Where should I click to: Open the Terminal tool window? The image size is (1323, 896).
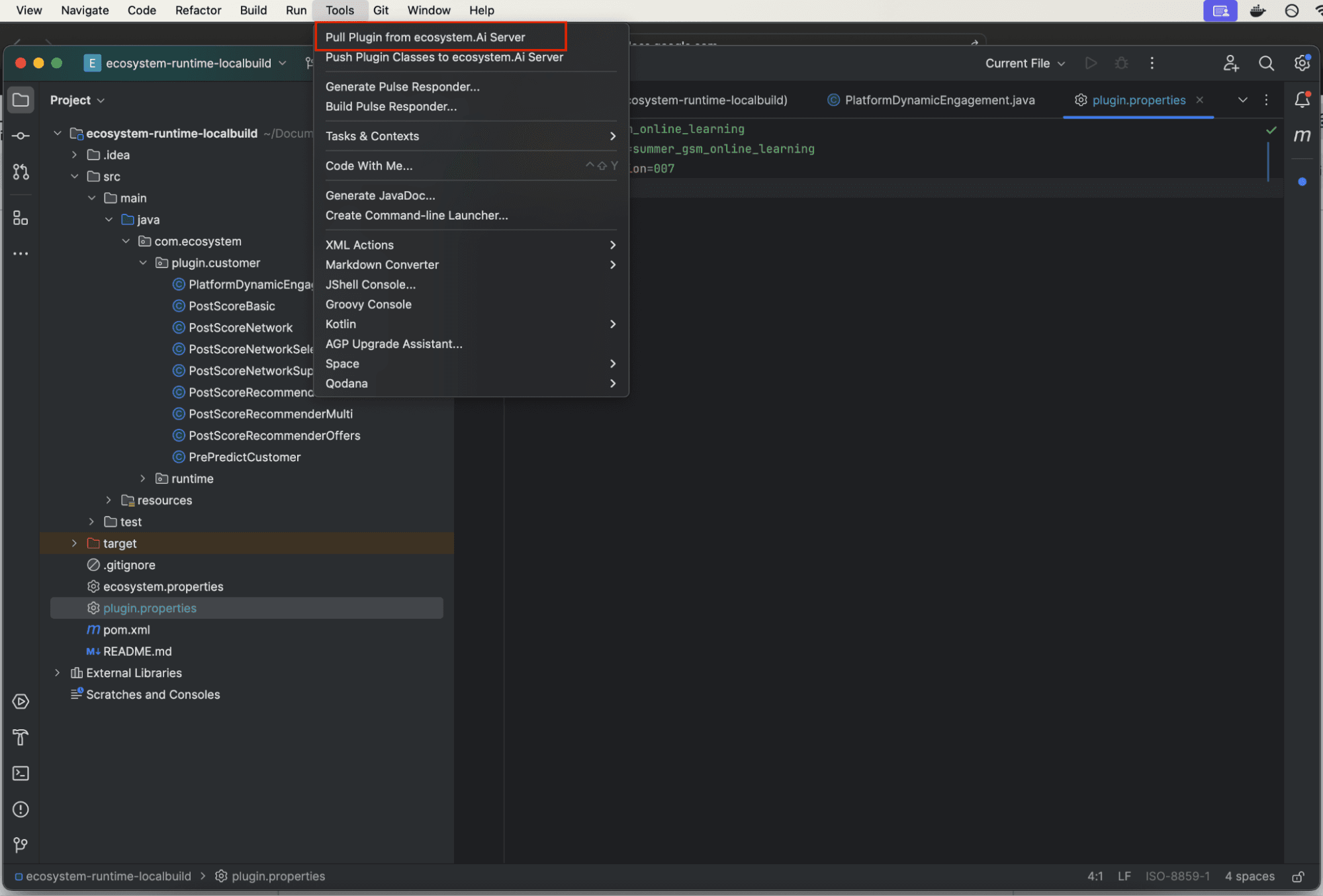(21, 773)
